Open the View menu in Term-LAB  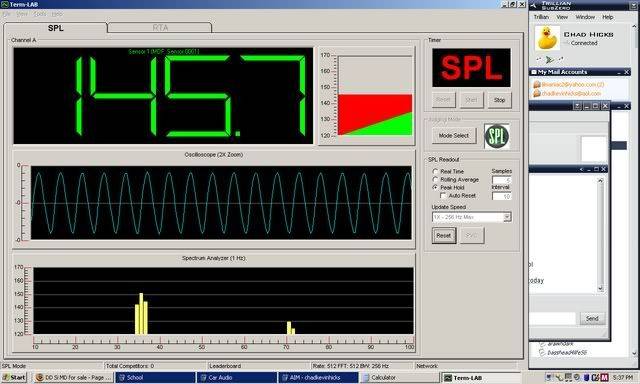pyautogui.click(x=22, y=14)
